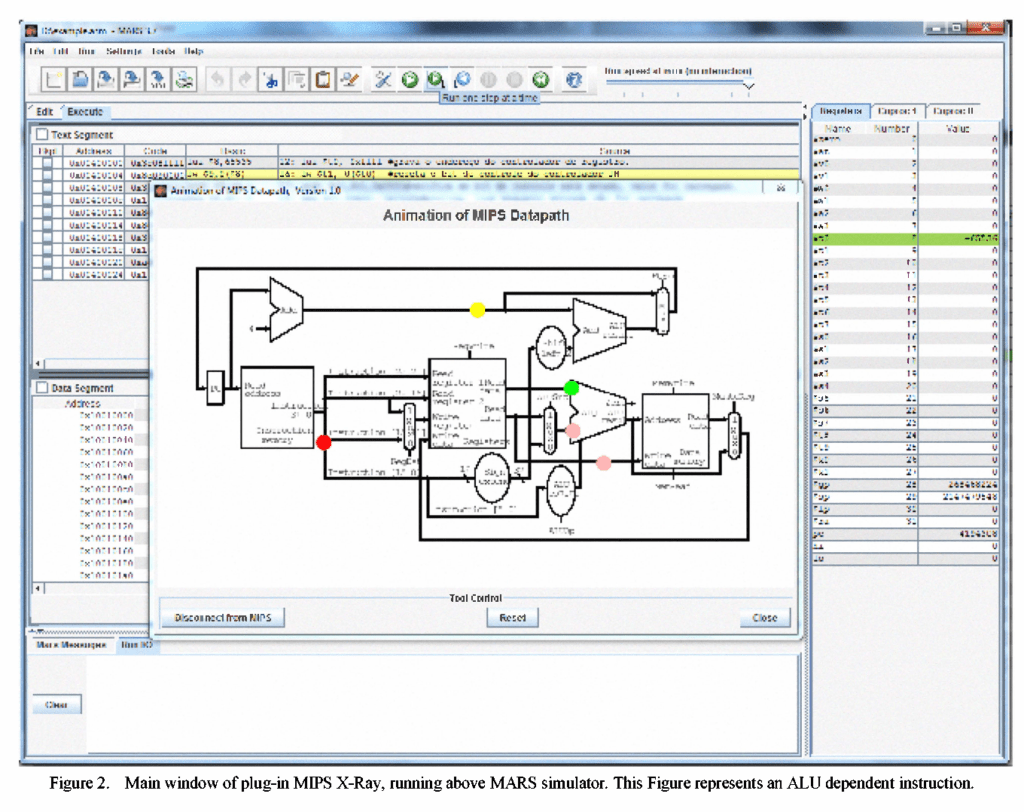The height and width of the screenshot is (812, 1024).
Task: Click the Text Segment panel title checkbox
Action: coord(42,135)
